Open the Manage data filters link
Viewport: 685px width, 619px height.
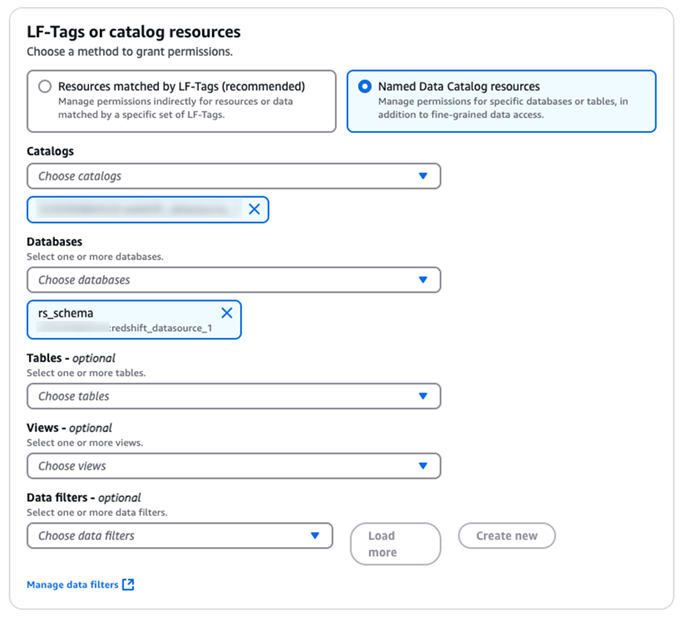[72, 585]
